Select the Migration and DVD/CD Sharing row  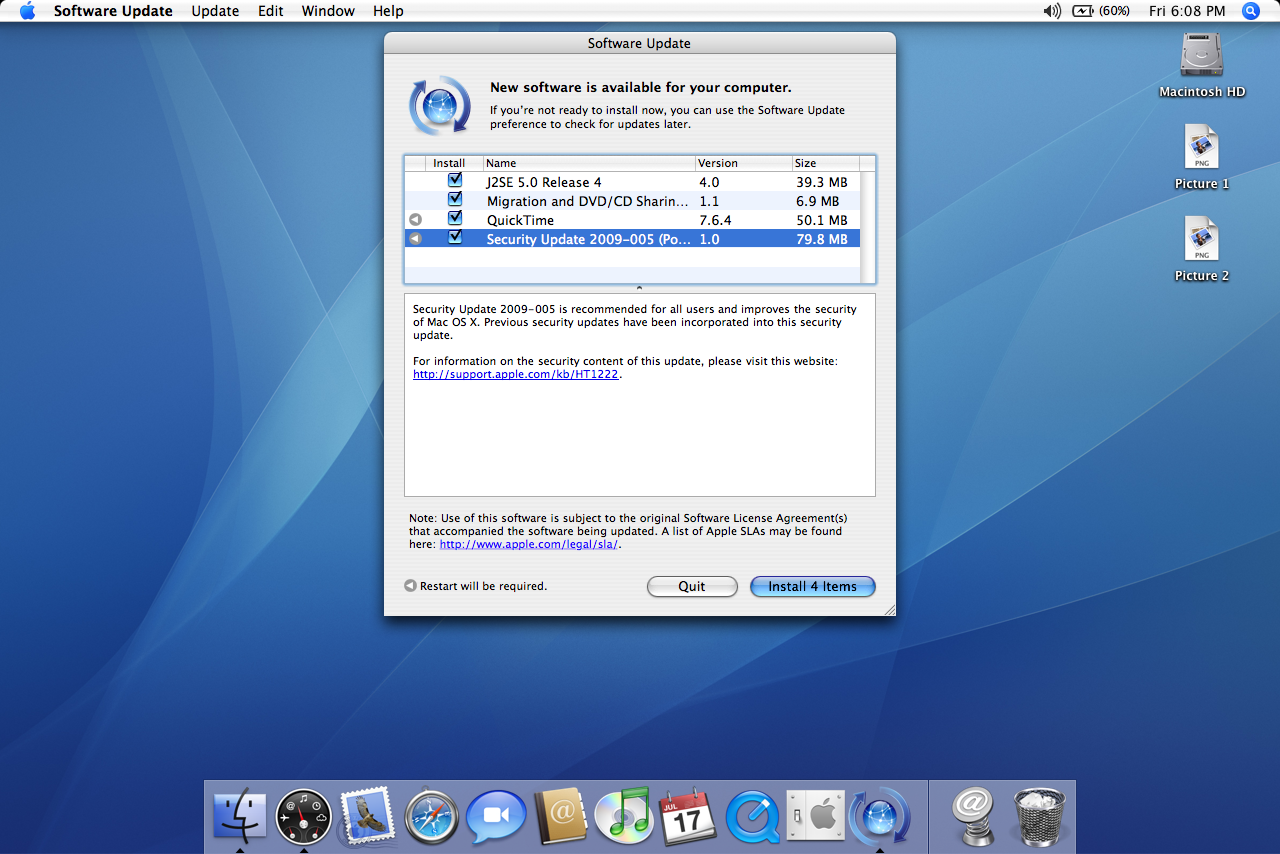(x=632, y=201)
